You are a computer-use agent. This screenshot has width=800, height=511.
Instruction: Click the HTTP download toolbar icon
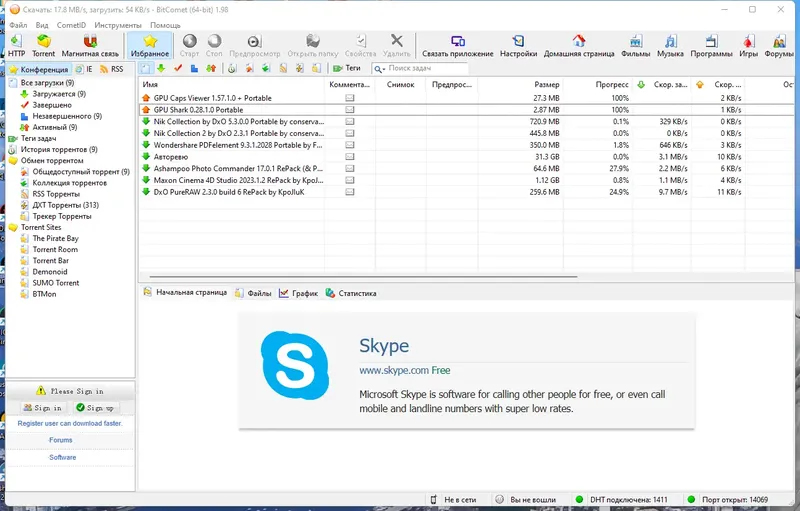point(16,45)
